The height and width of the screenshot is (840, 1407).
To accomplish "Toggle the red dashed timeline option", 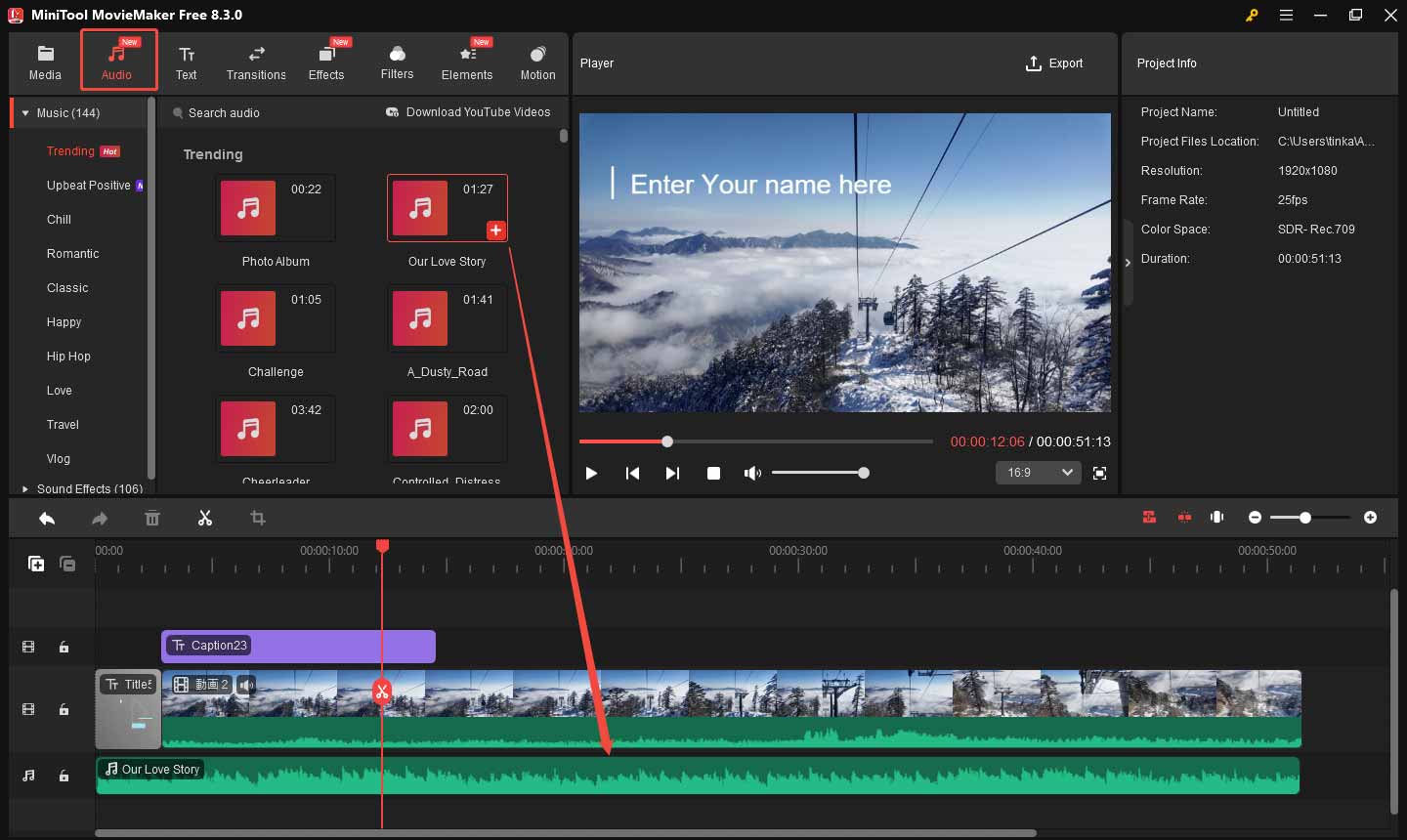I will coord(1184,518).
